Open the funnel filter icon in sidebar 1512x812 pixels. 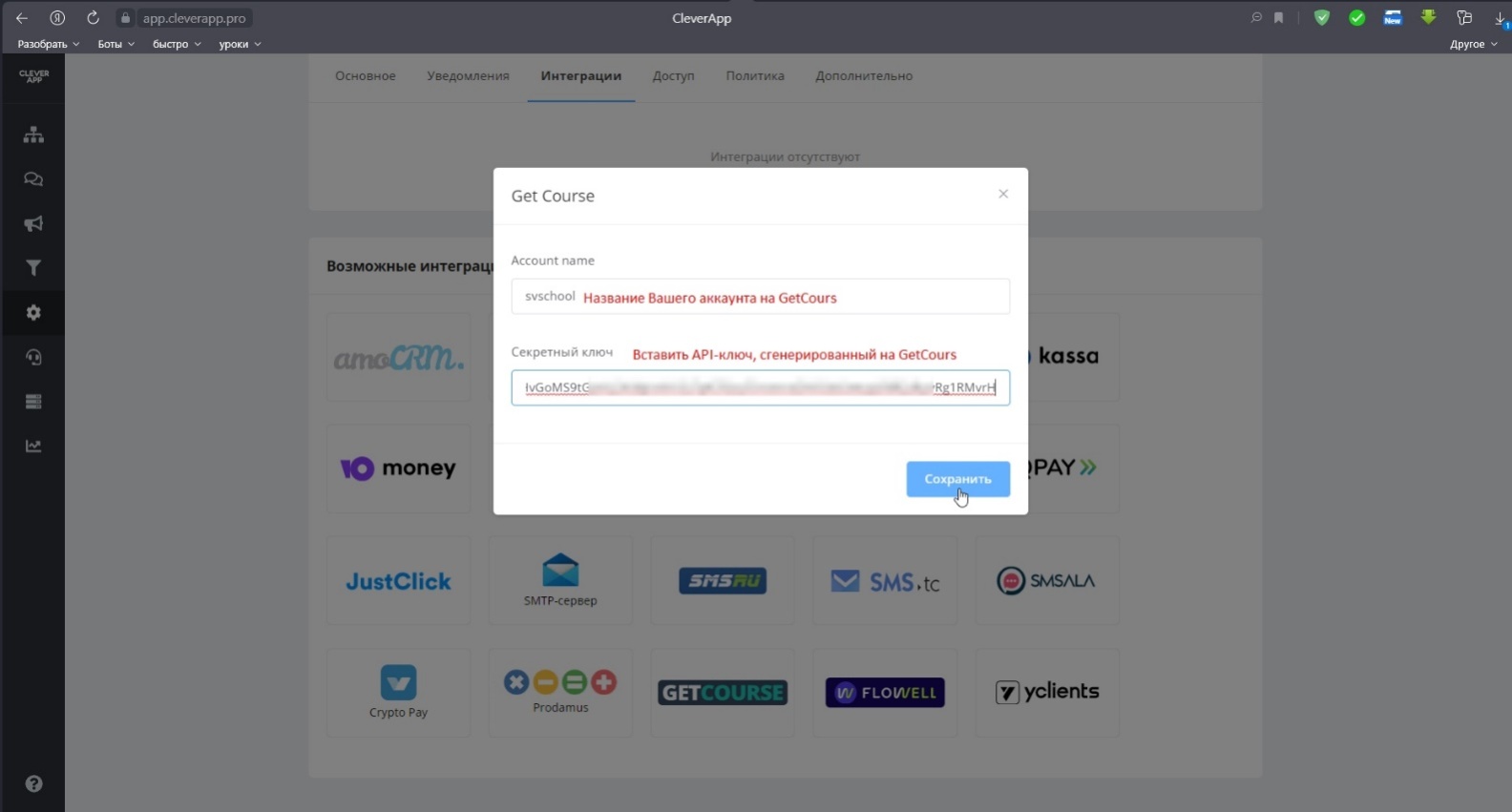click(33, 268)
